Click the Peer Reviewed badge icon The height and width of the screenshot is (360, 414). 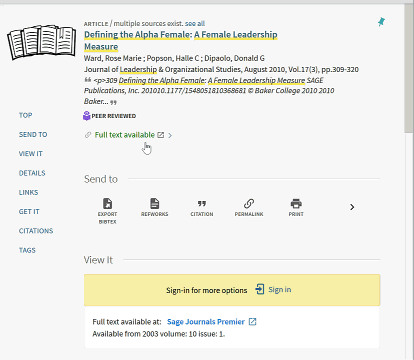coord(87,116)
